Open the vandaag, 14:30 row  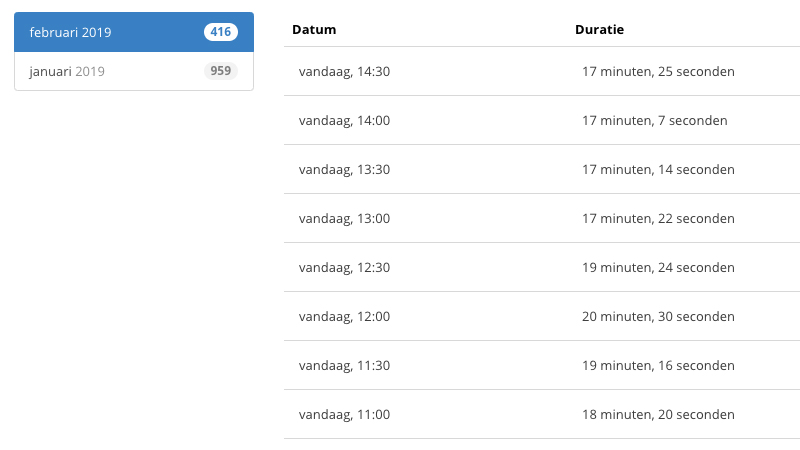click(x=542, y=71)
